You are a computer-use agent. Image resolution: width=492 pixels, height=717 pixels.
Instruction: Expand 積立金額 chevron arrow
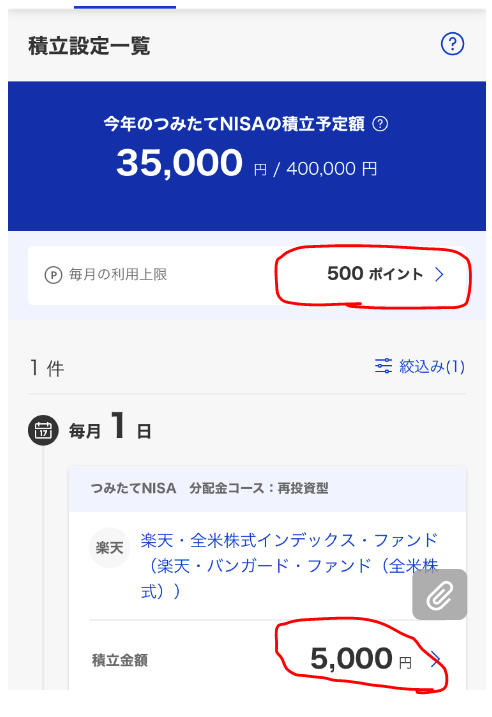point(435,659)
